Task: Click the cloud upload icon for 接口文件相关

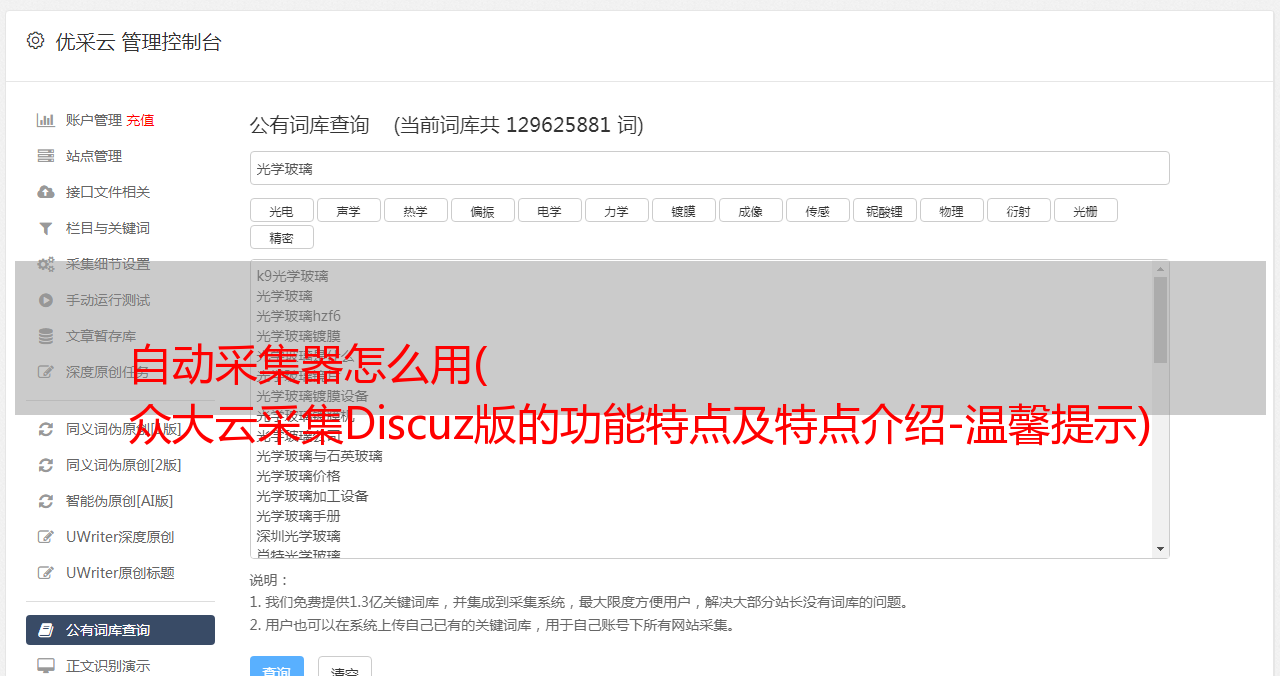Action: 46,192
